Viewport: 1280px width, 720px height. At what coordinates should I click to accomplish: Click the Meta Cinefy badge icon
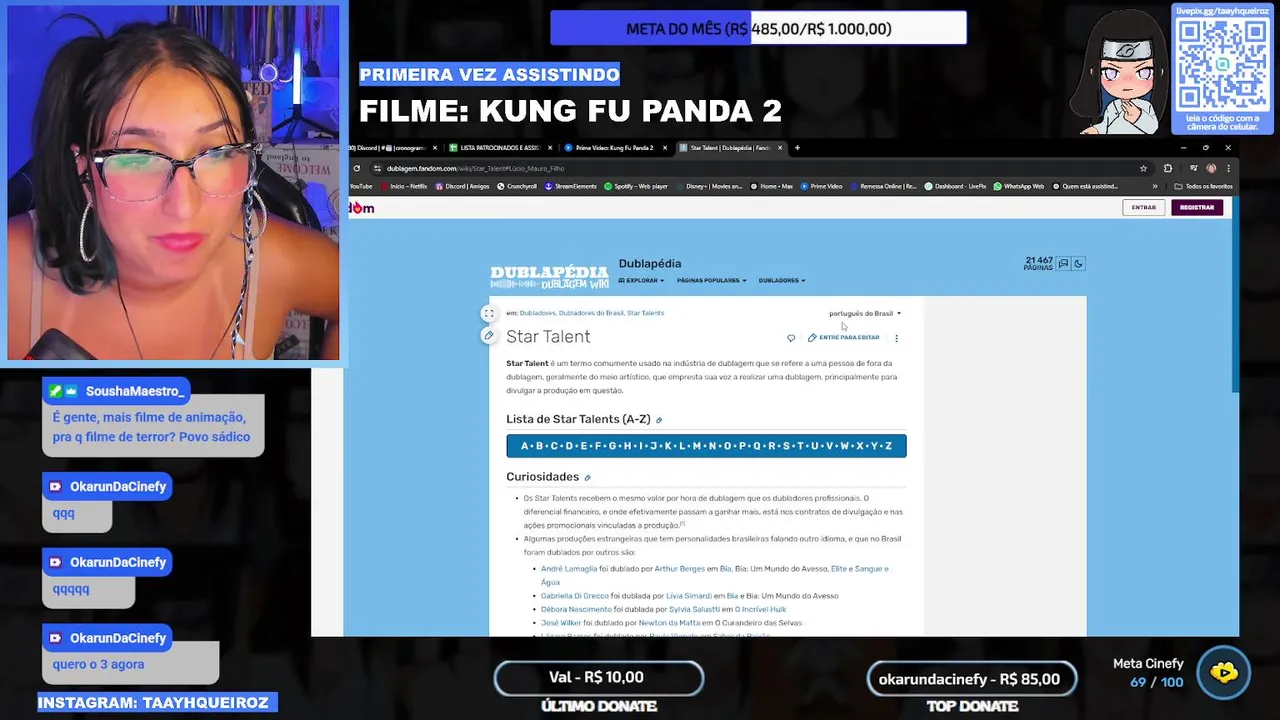point(1223,673)
